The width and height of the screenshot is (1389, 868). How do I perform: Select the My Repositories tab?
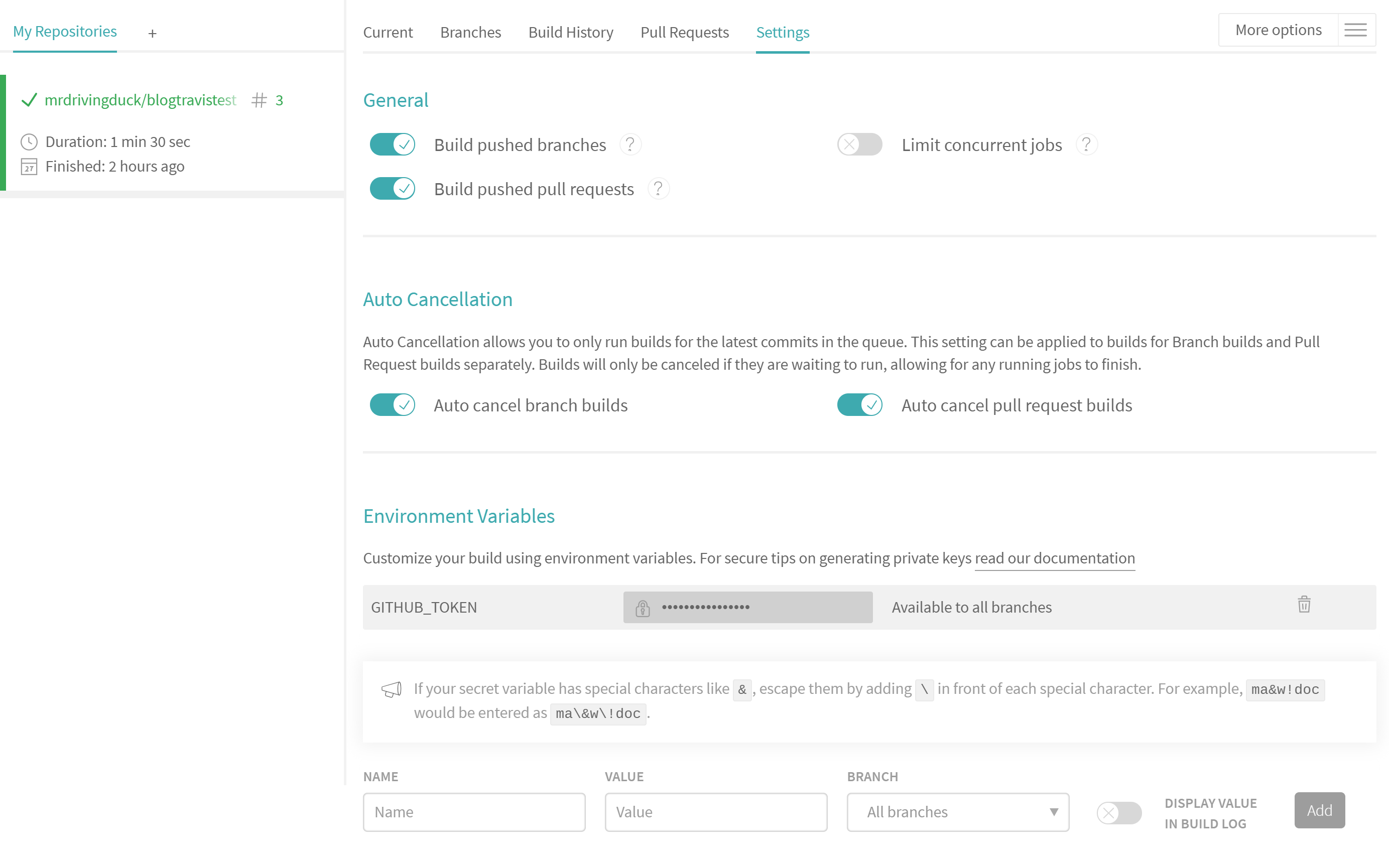pos(65,31)
